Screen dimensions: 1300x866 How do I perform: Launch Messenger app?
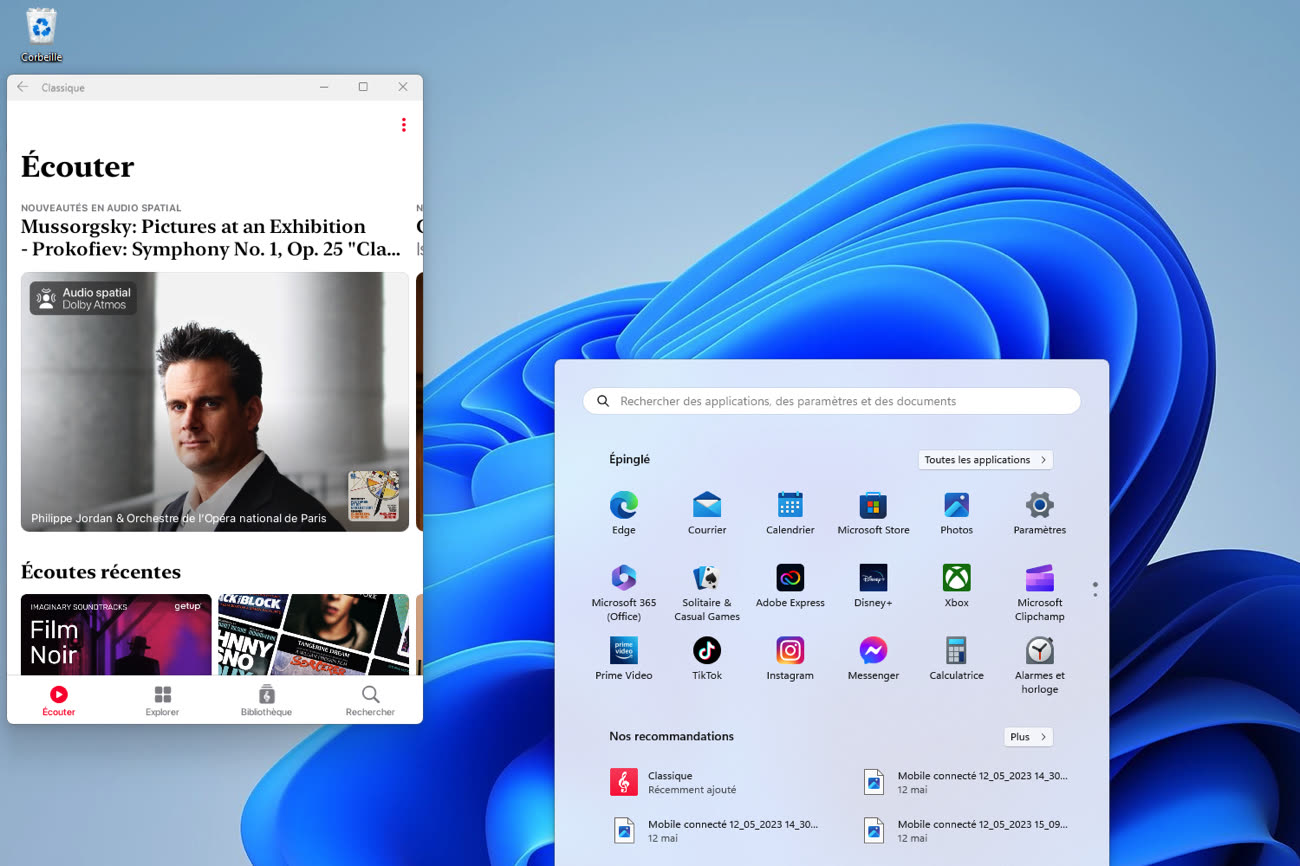(873, 659)
